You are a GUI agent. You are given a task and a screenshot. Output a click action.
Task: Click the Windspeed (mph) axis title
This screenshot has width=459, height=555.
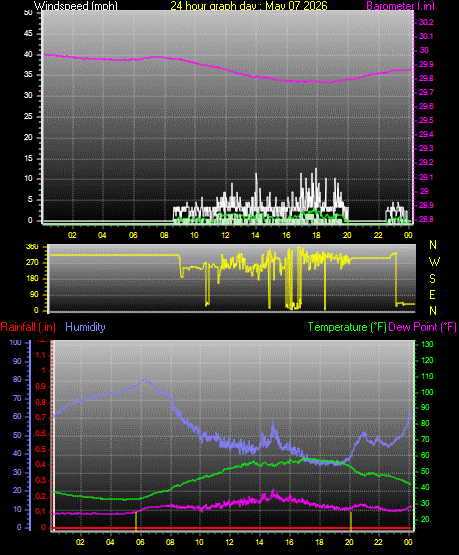(75, 6)
